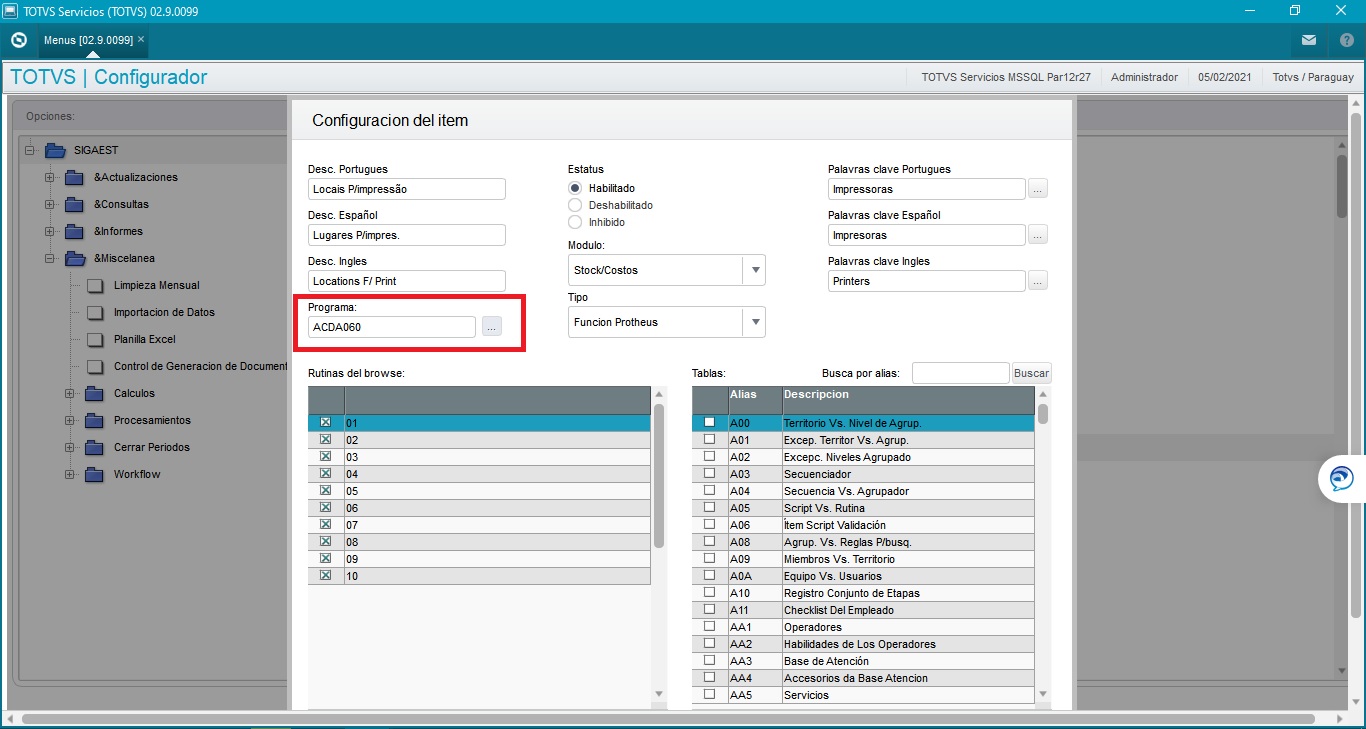1366x729 pixels.
Task: Click the &Consultas folder icon
Action: pyautogui.click(x=74, y=204)
